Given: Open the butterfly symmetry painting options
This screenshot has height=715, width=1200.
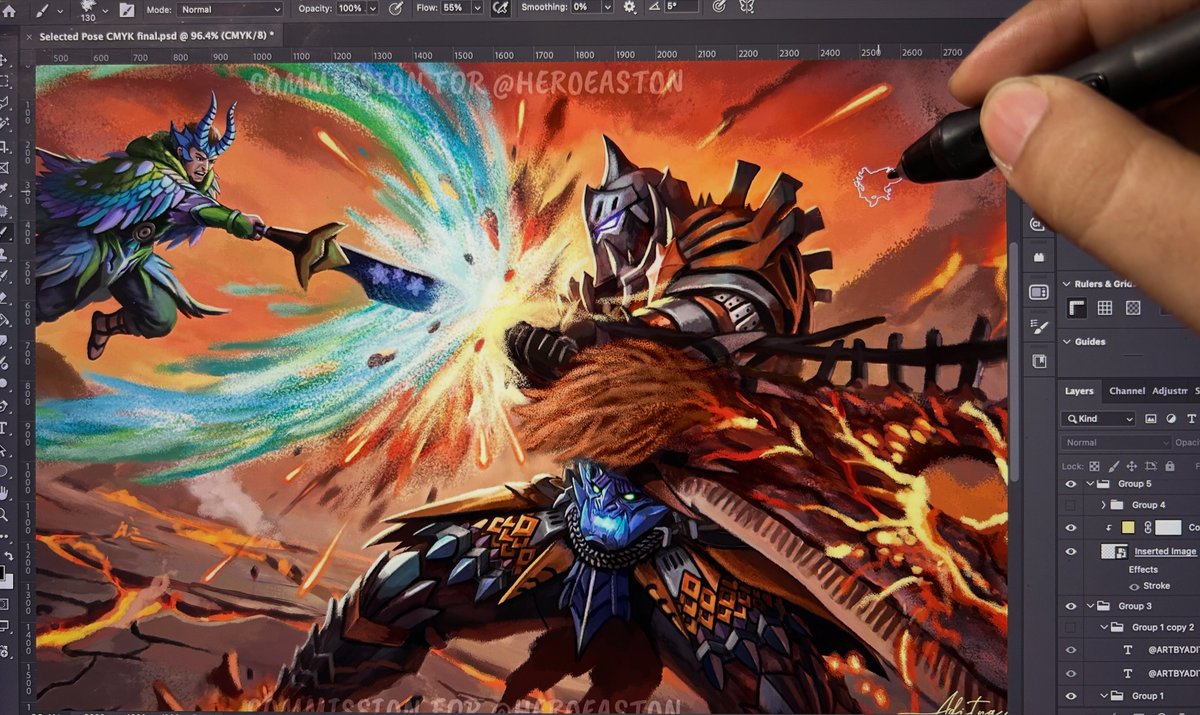Looking at the screenshot, I should (x=746, y=8).
